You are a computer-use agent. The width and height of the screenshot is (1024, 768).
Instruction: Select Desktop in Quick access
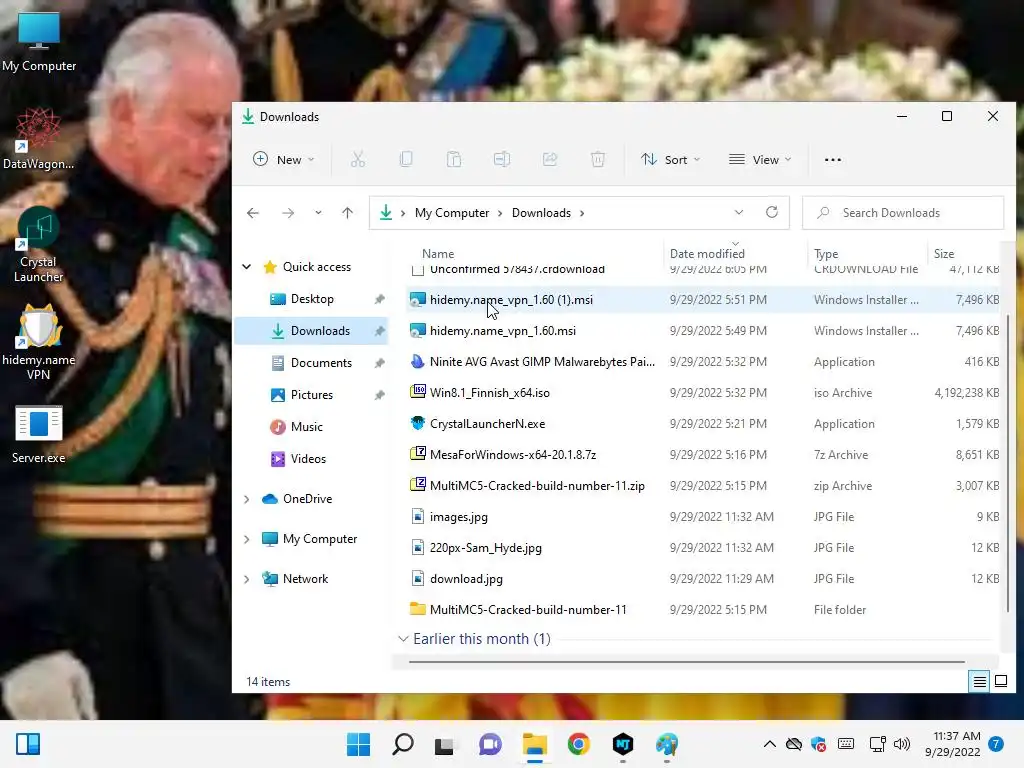click(312, 298)
